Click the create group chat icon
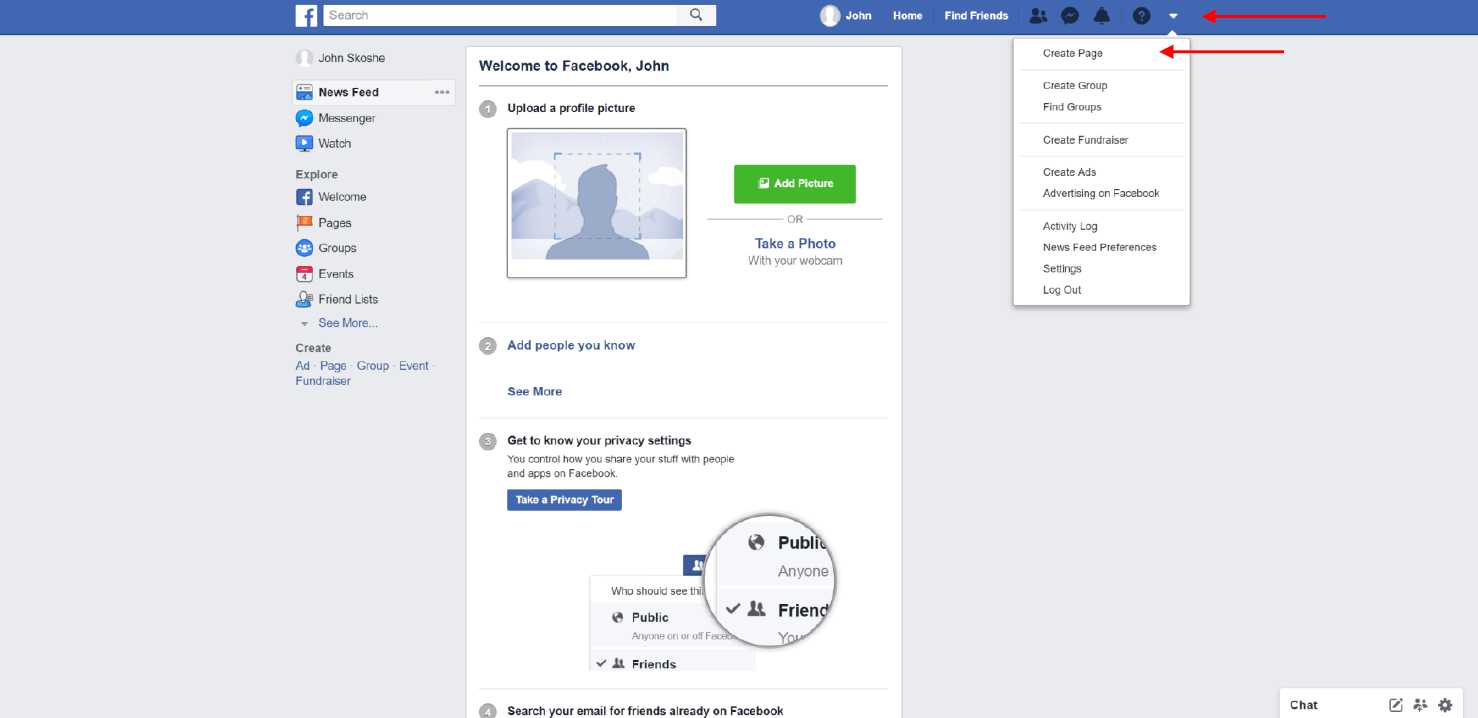 point(1420,705)
